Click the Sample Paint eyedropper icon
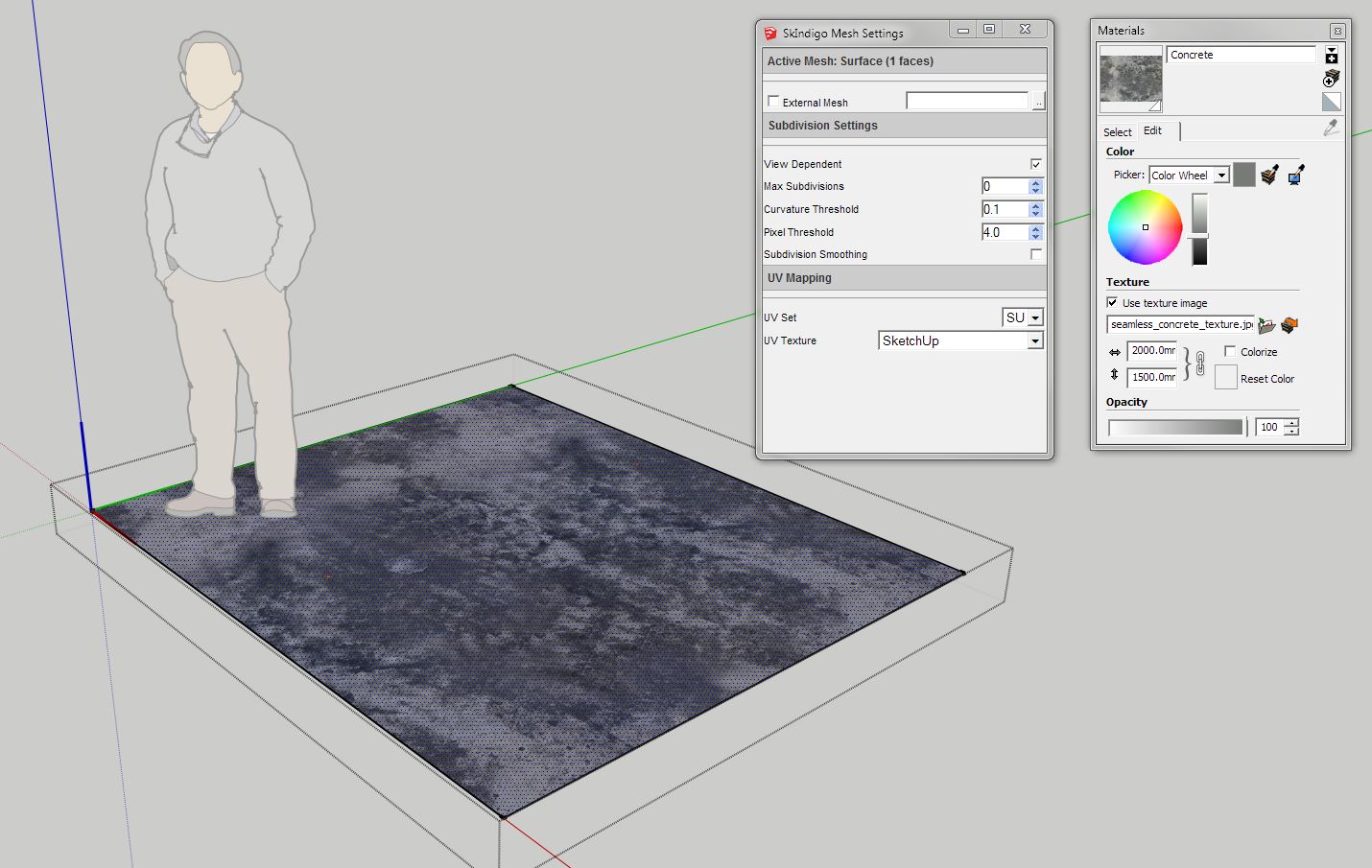The height and width of the screenshot is (868, 1372). tap(1331, 128)
